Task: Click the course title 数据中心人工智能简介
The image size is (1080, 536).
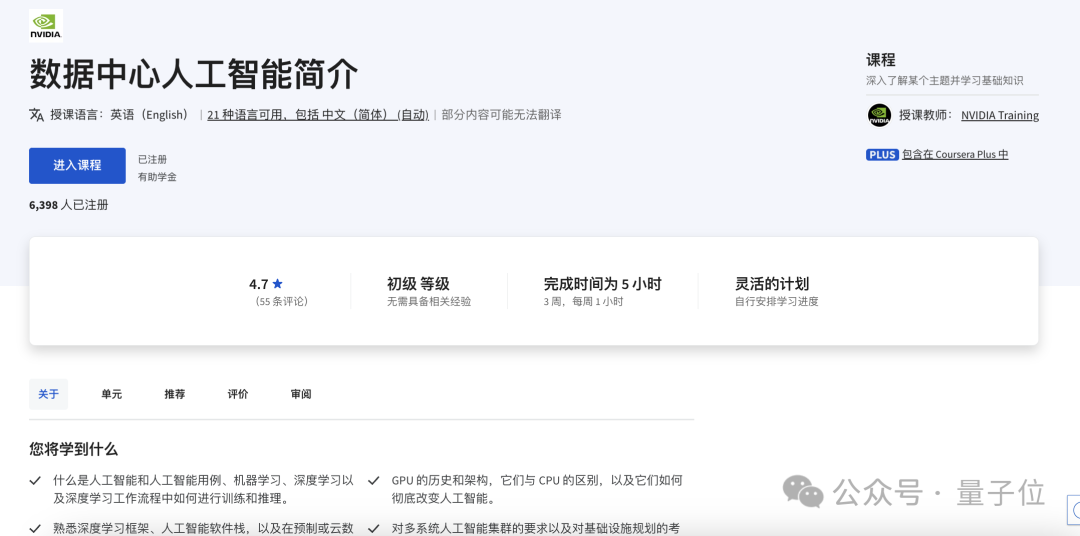Action: pyautogui.click(x=194, y=74)
